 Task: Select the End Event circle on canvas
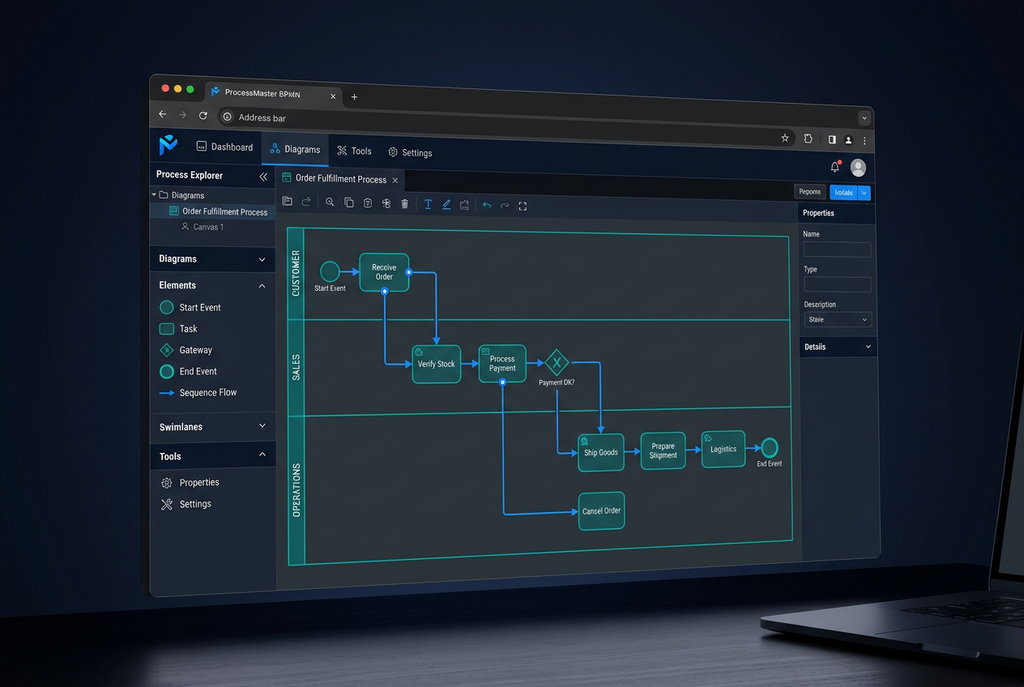769,447
